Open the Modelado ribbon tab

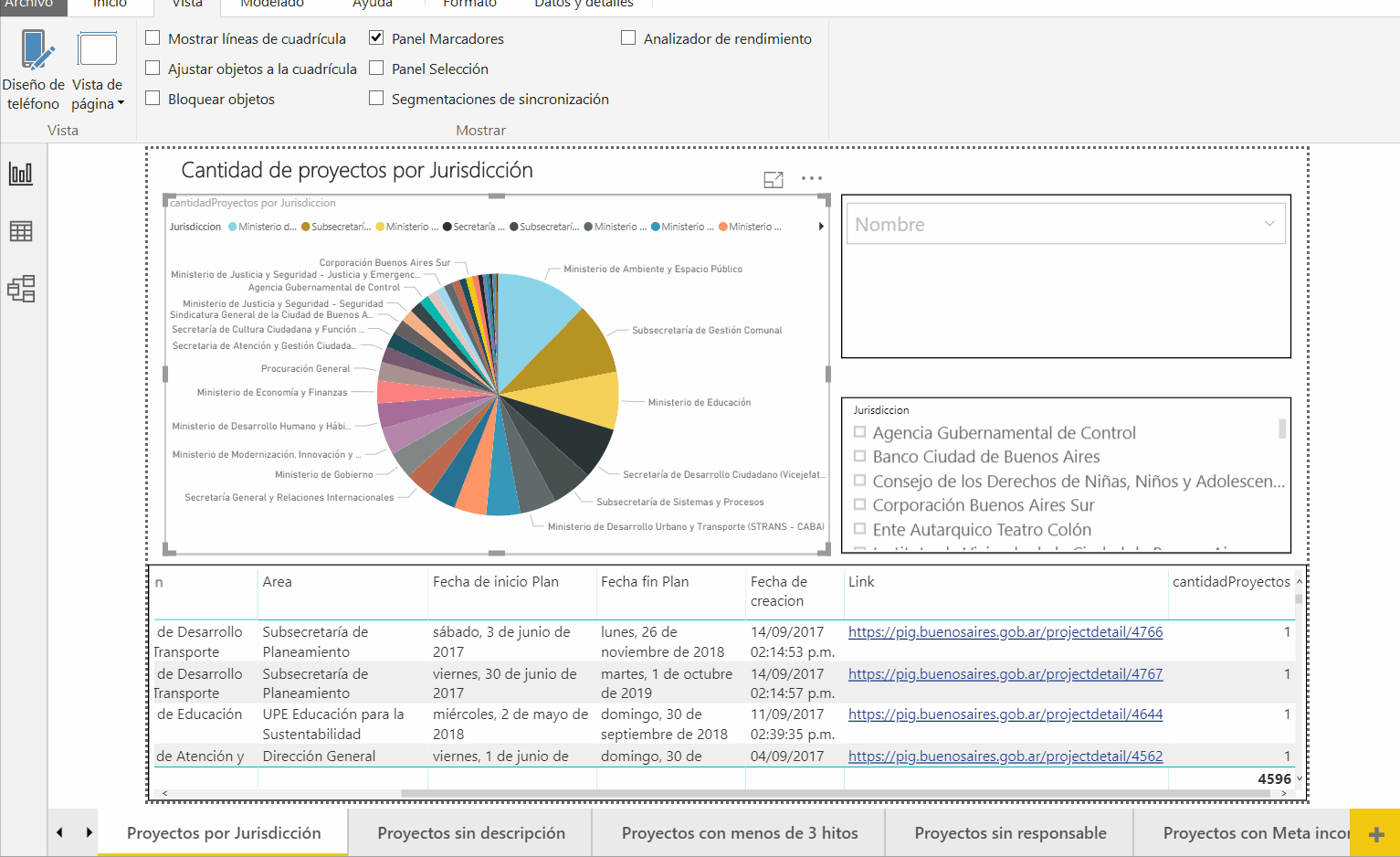point(272,5)
